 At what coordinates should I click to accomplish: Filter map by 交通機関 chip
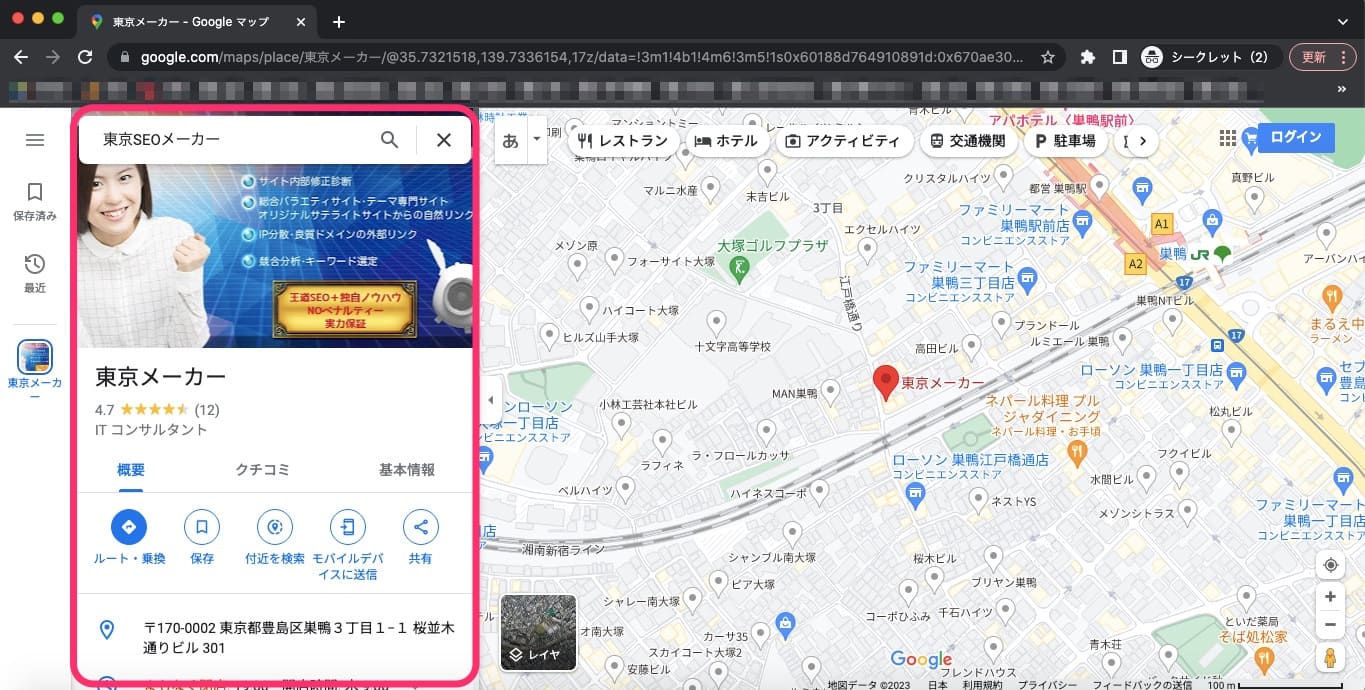click(x=968, y=141)
